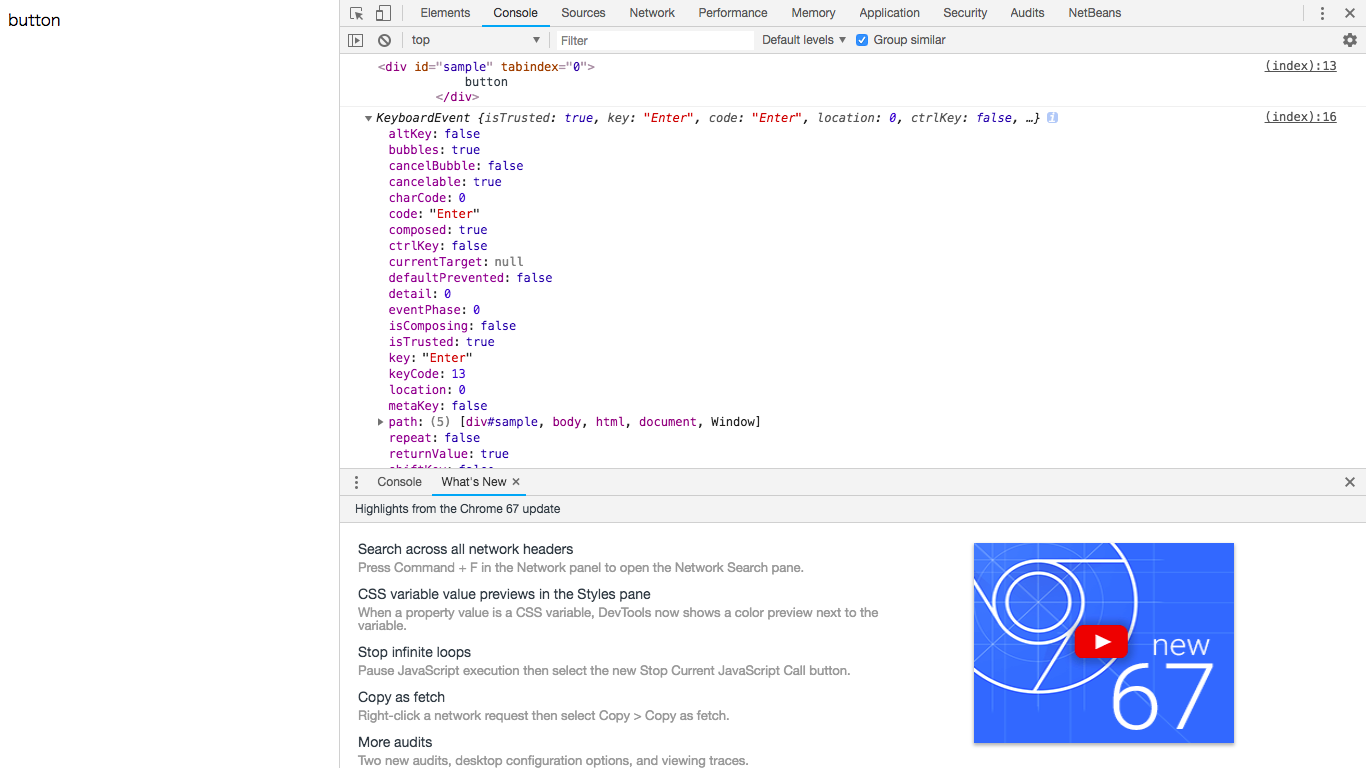The height and width of the screenshot is (768, 1366).
Task: Open the top context dropdown
Action: click(475, 40)
